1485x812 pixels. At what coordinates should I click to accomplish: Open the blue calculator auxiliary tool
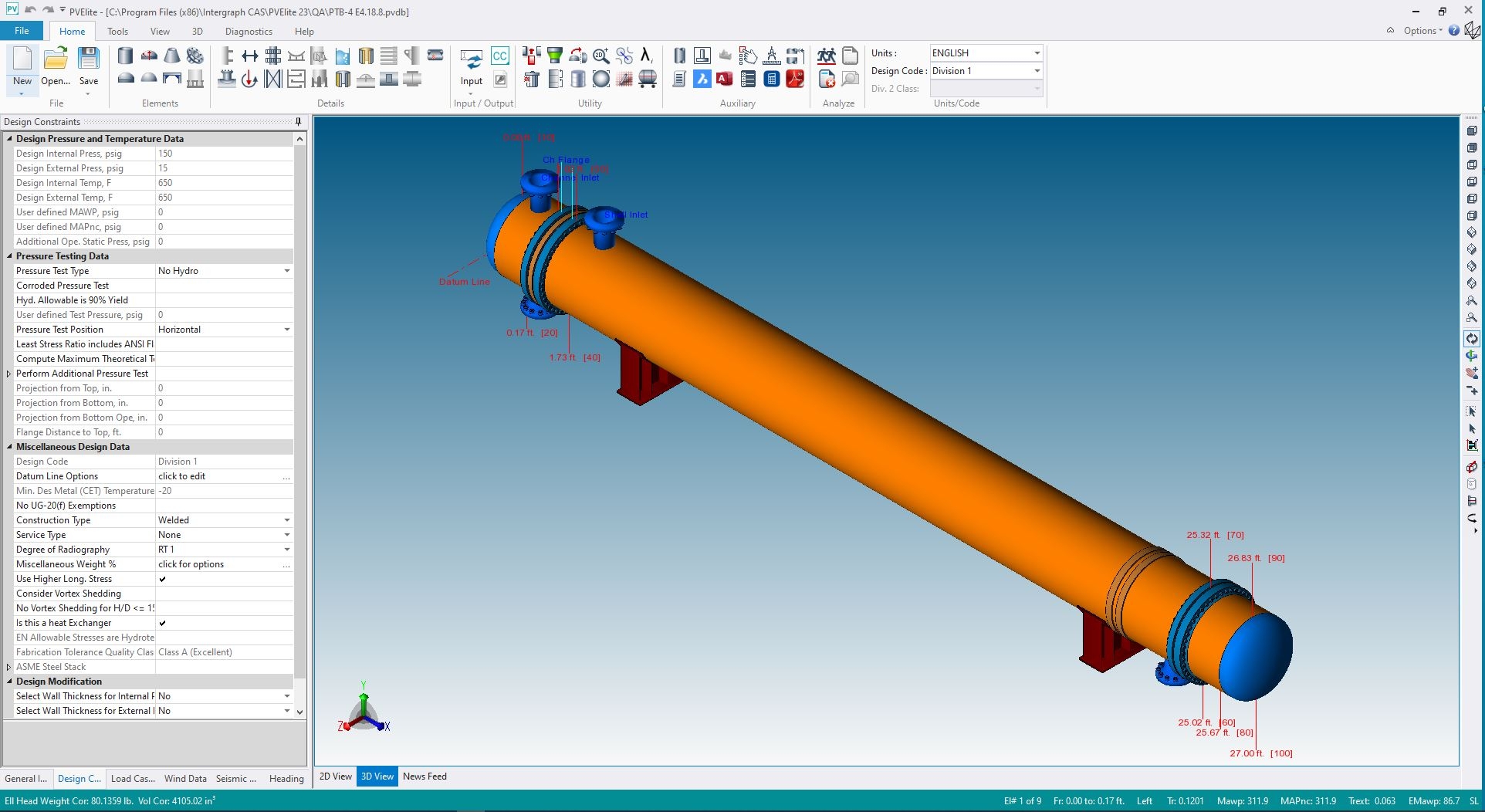(x=771, y=79)
